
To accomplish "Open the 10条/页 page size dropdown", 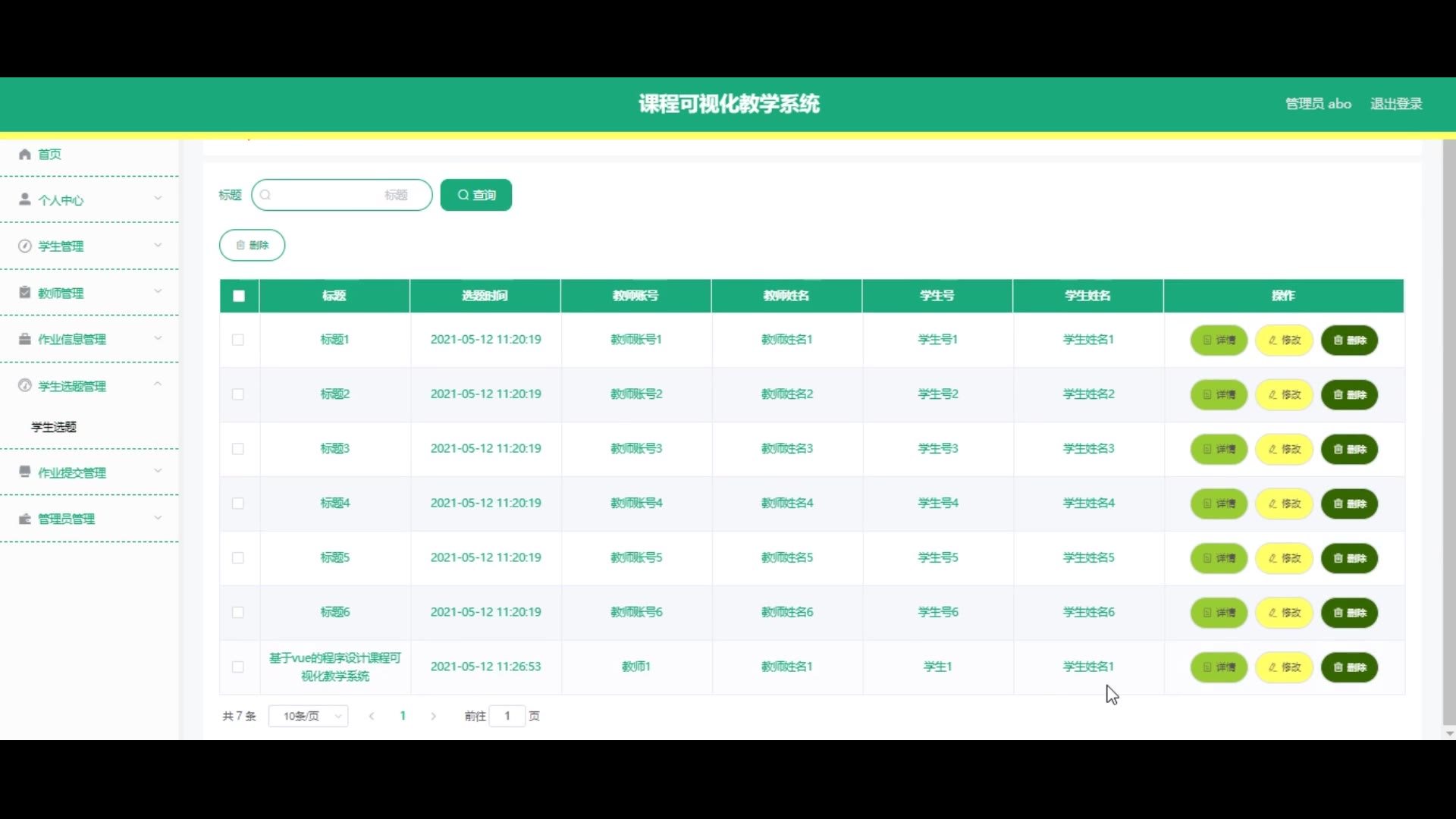I will point(309,716).
